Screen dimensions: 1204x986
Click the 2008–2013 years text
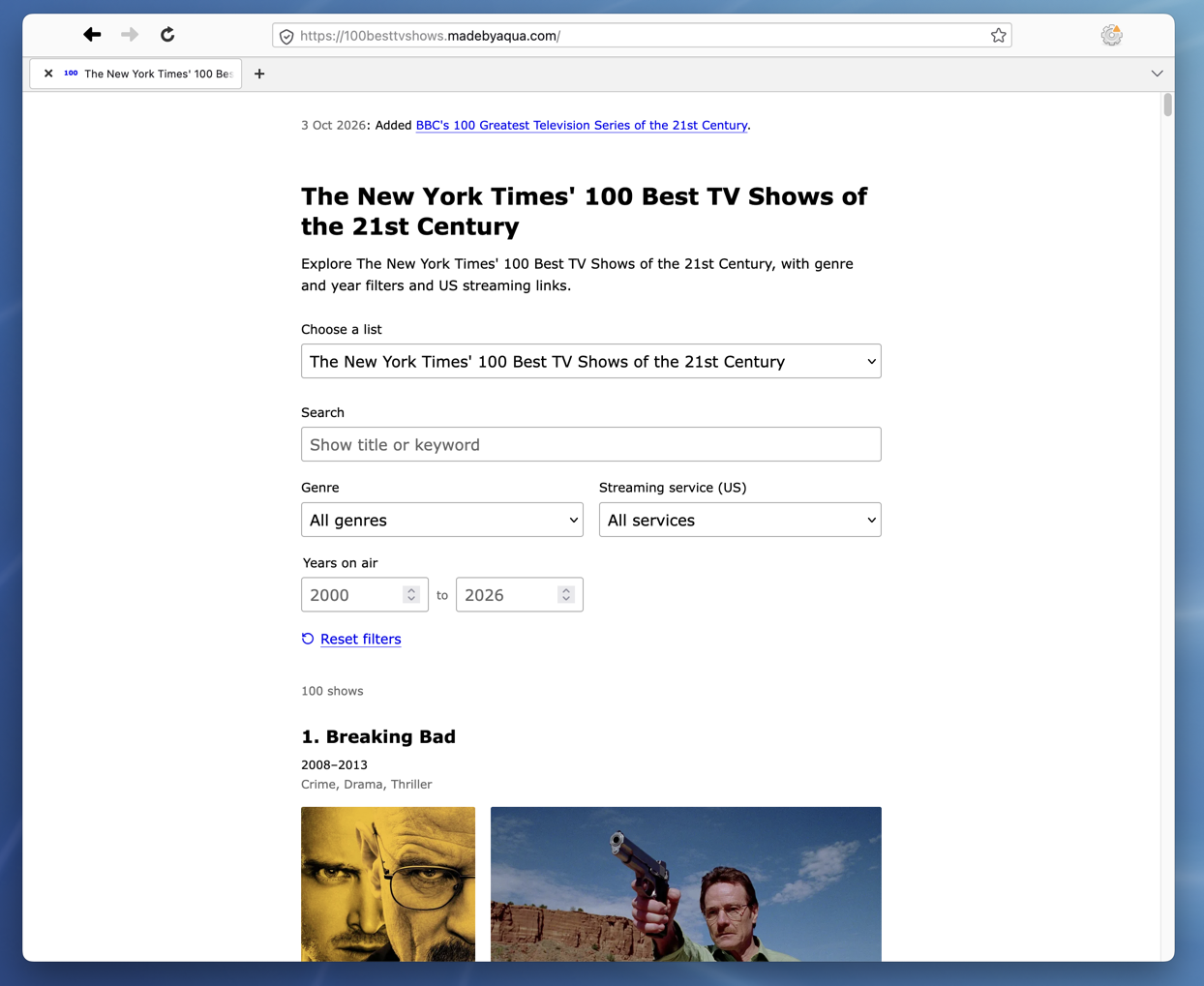point(334,764)
